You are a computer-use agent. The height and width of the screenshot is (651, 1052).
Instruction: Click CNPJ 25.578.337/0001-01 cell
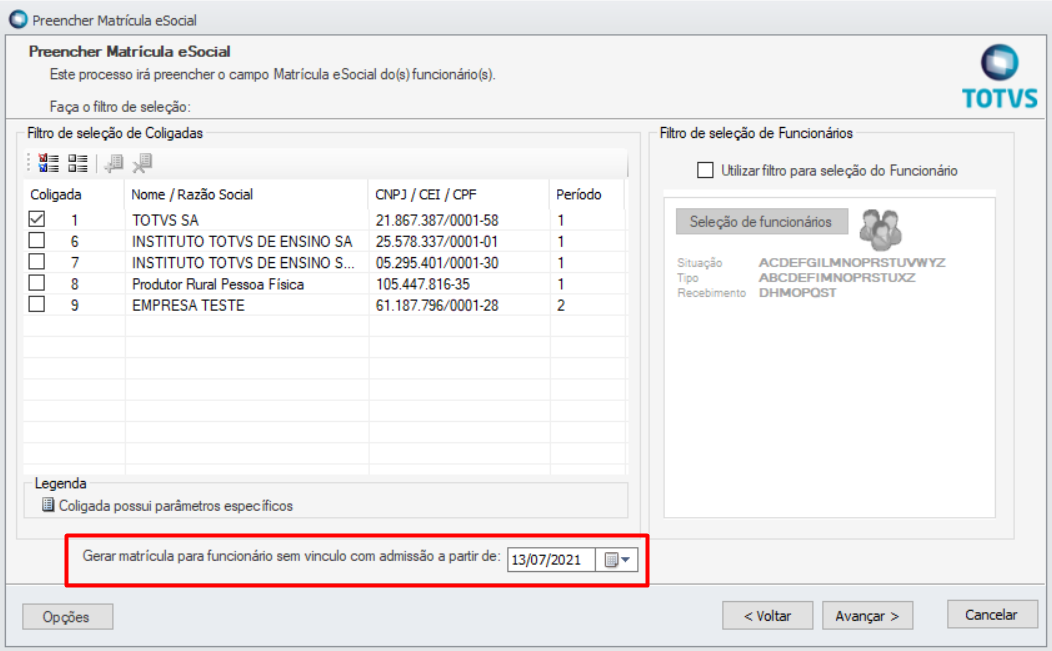click(459, 241)
